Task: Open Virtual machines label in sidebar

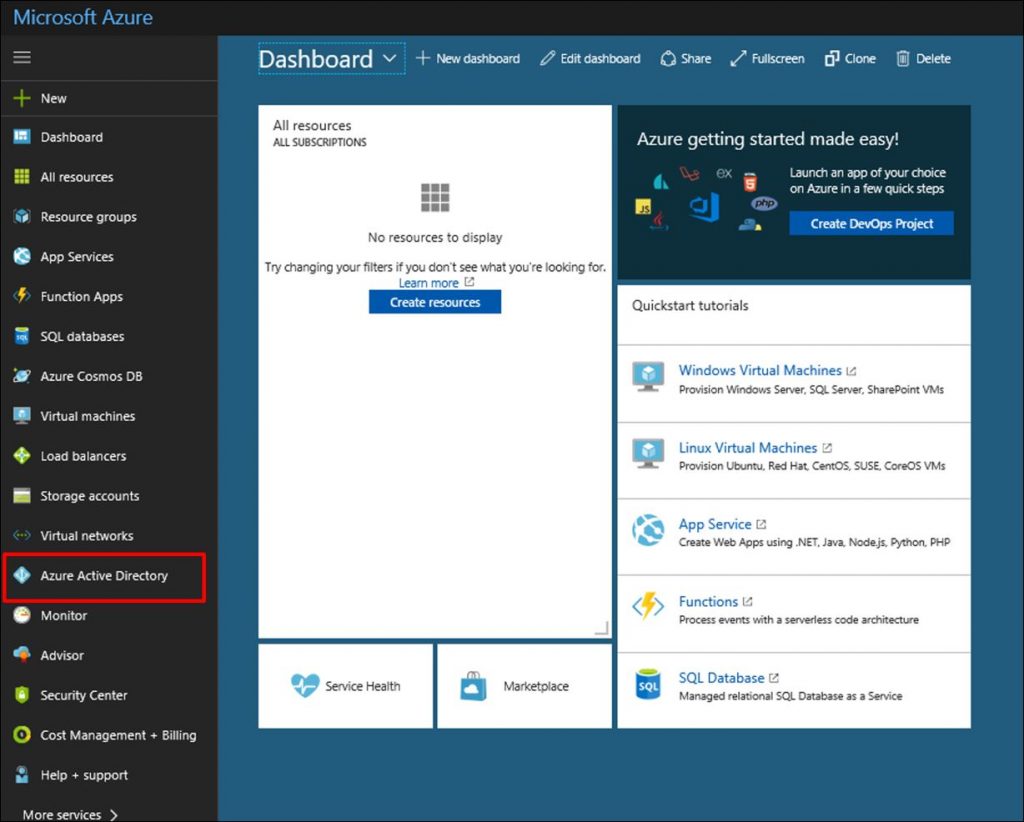Action: pyautogui.click(x=88, y=416)
